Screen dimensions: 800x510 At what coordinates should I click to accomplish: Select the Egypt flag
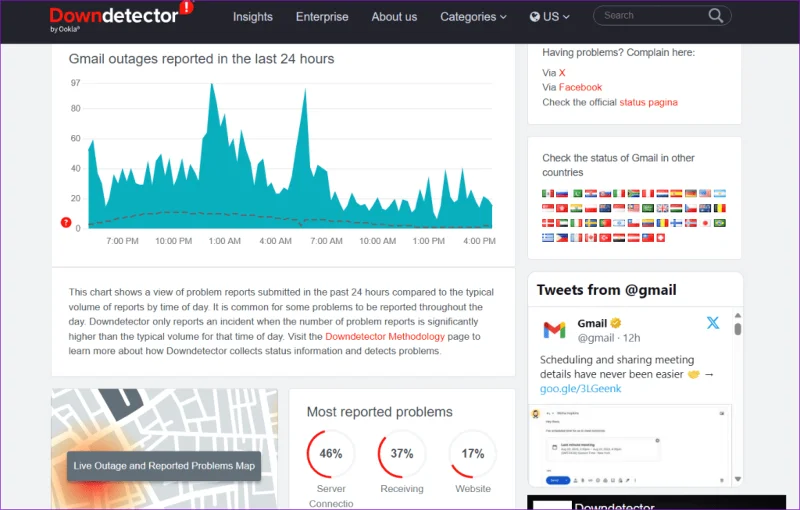pyautogui.click(x=619, y=238)
